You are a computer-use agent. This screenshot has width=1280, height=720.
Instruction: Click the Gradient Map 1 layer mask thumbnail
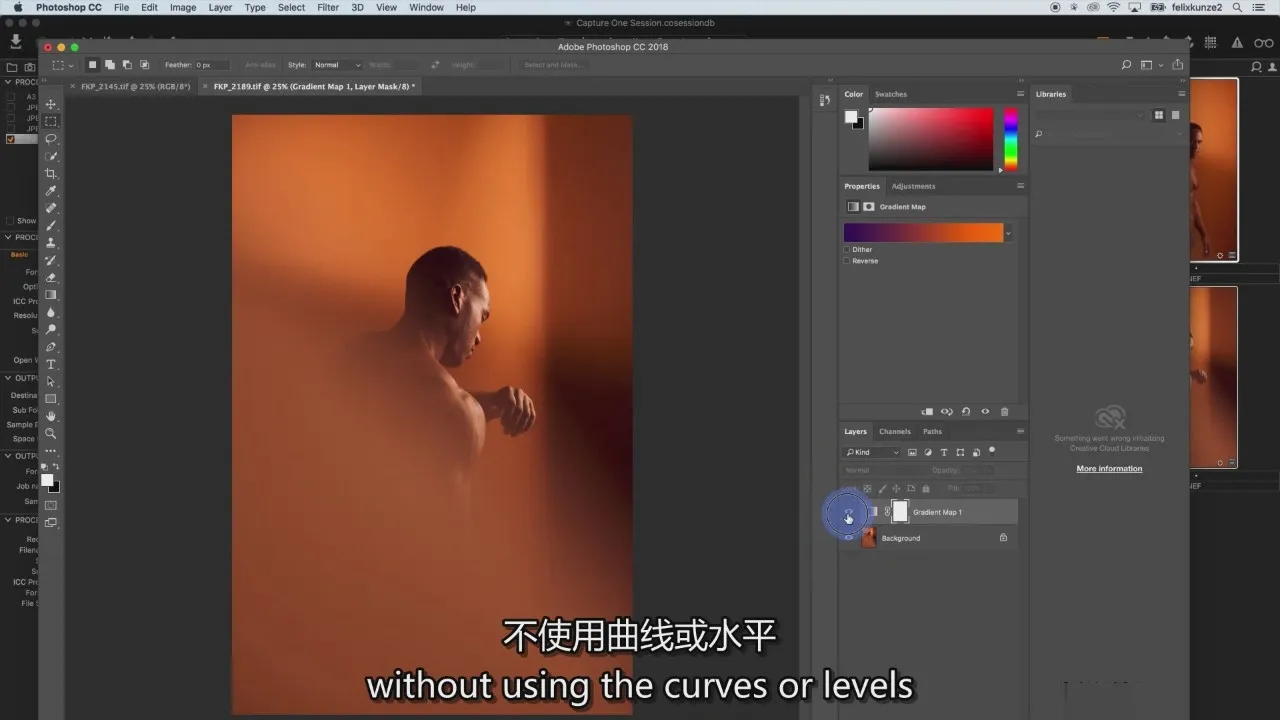[900, 512]
